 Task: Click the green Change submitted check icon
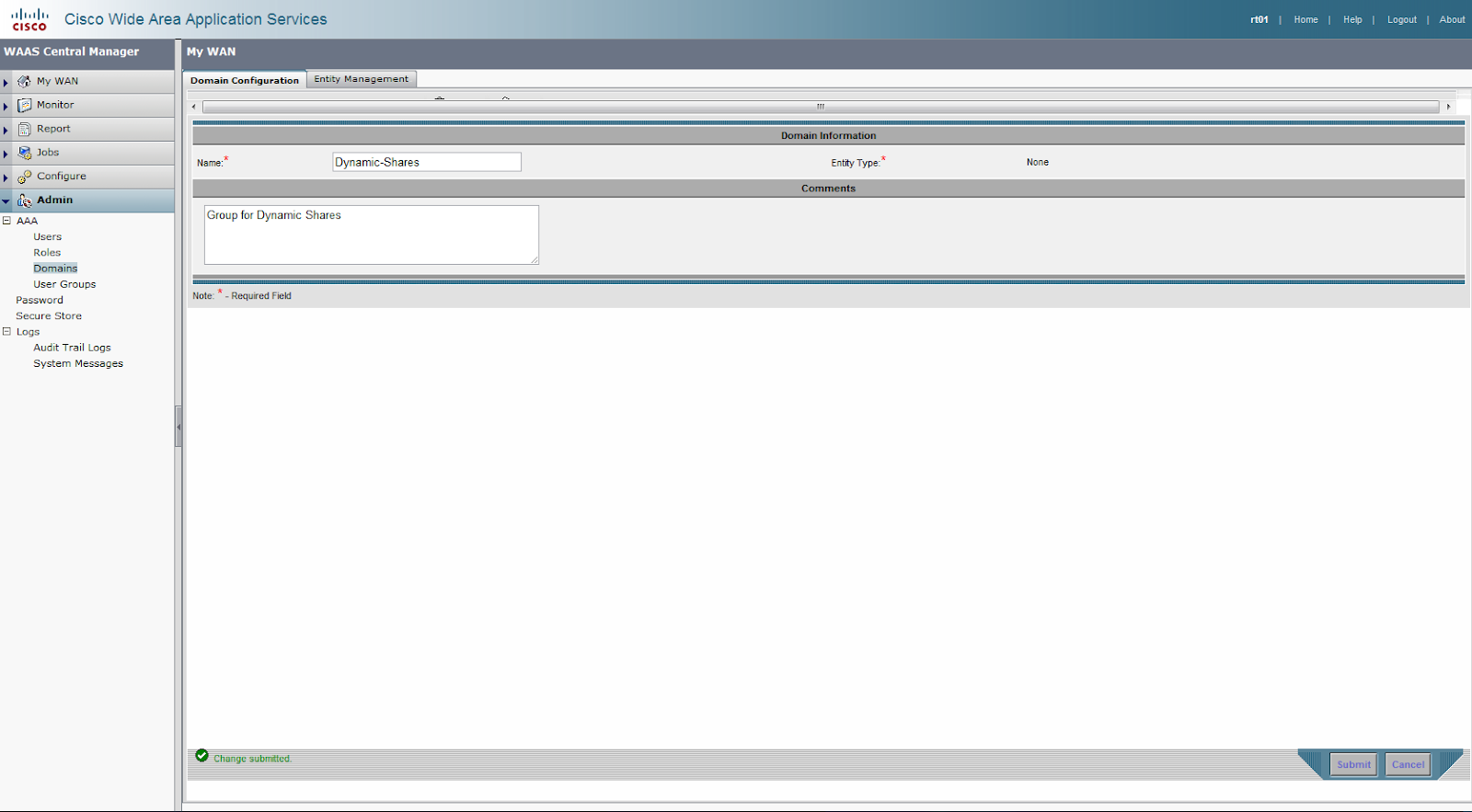(201, 756)
